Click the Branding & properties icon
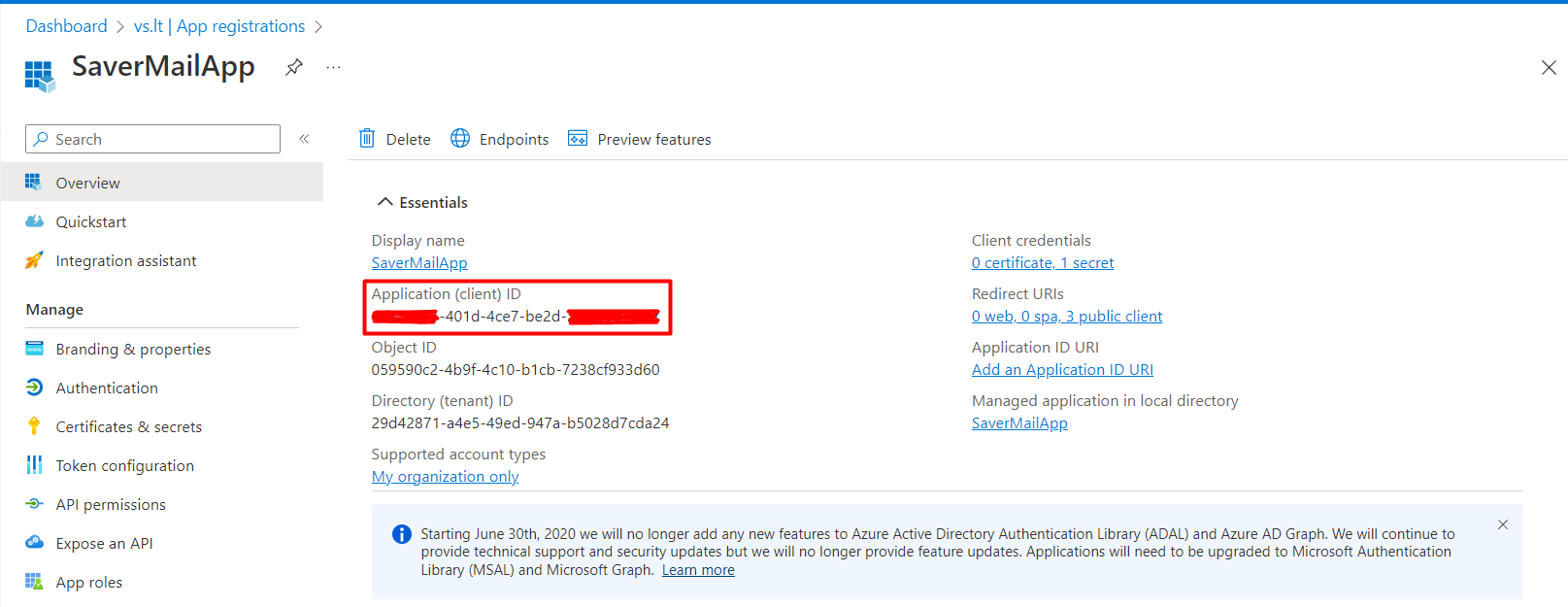This screenshot has width=1568, height=607. click(x=34, y=349)
